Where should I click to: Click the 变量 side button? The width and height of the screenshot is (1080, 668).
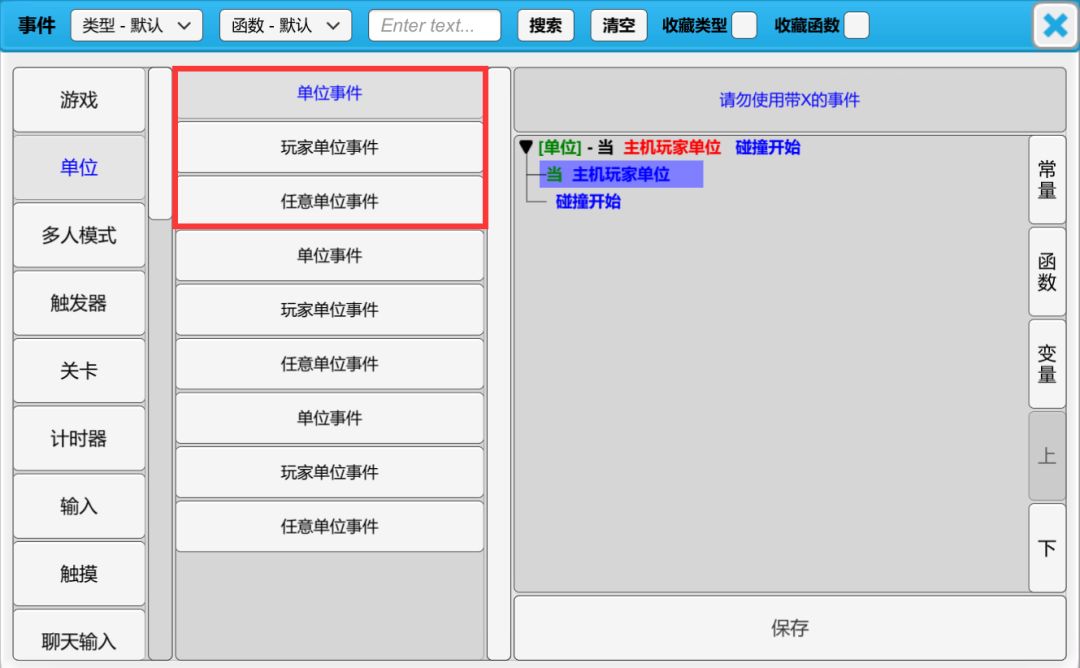pyautogui.click(x=1047, y=365)
